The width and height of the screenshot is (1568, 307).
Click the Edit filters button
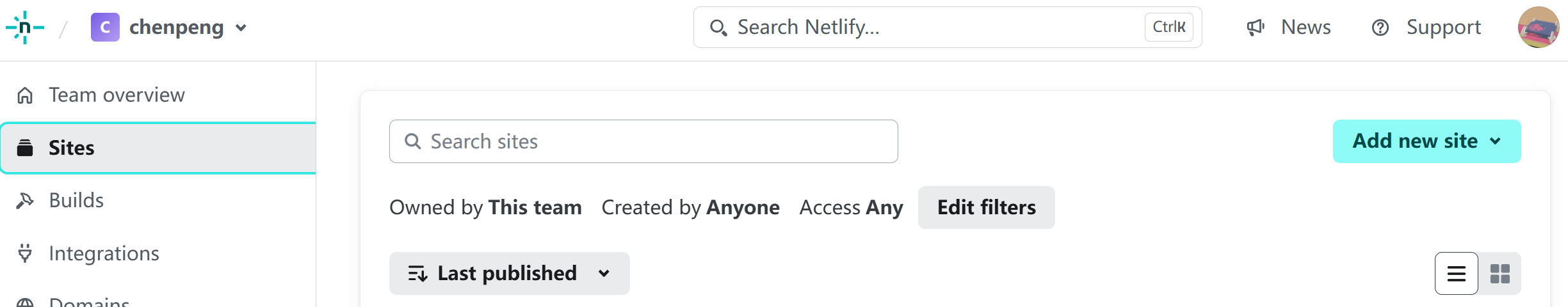point(986,208)
